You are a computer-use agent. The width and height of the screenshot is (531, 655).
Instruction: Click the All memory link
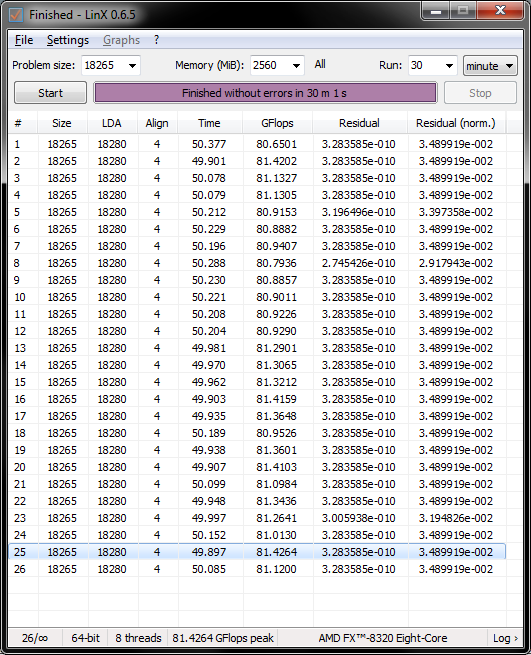pos(320,64)
